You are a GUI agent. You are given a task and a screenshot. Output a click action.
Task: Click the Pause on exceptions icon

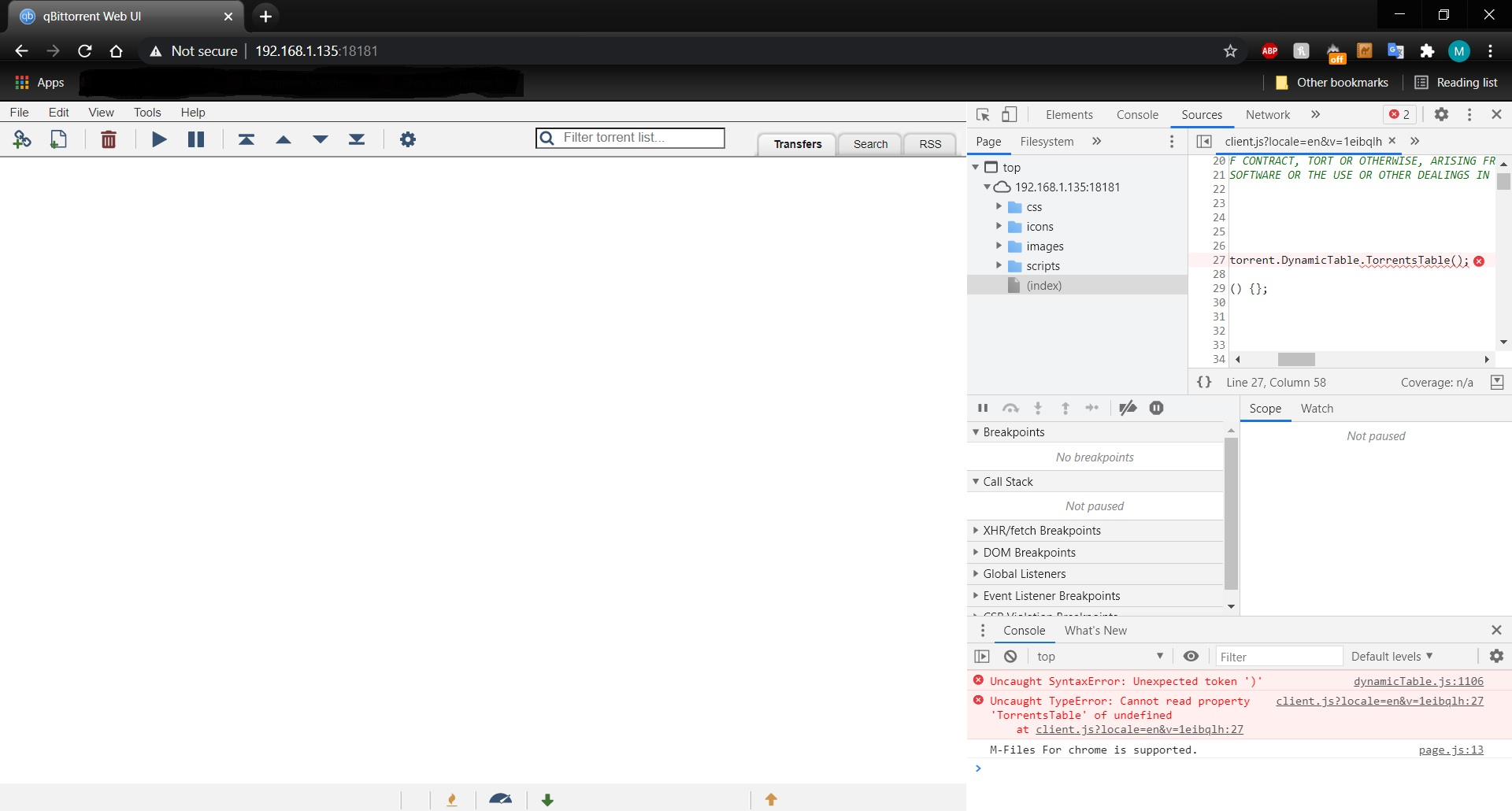tap(1155, 408)
